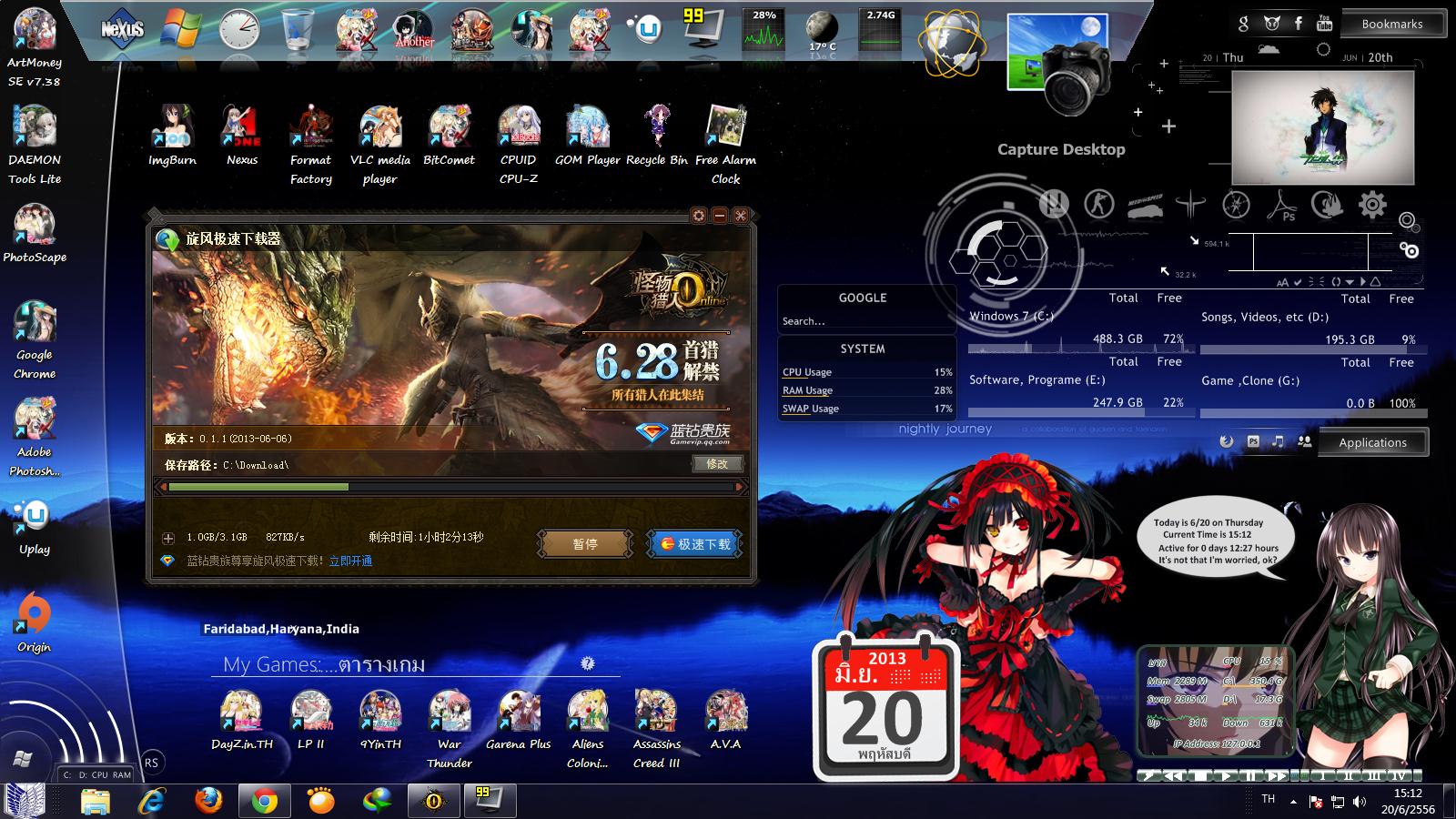Viewport: 1456px width, 819px height.
Task: Open ArtMoney SE v7.38 icon
Action: [x=35, y=49]
